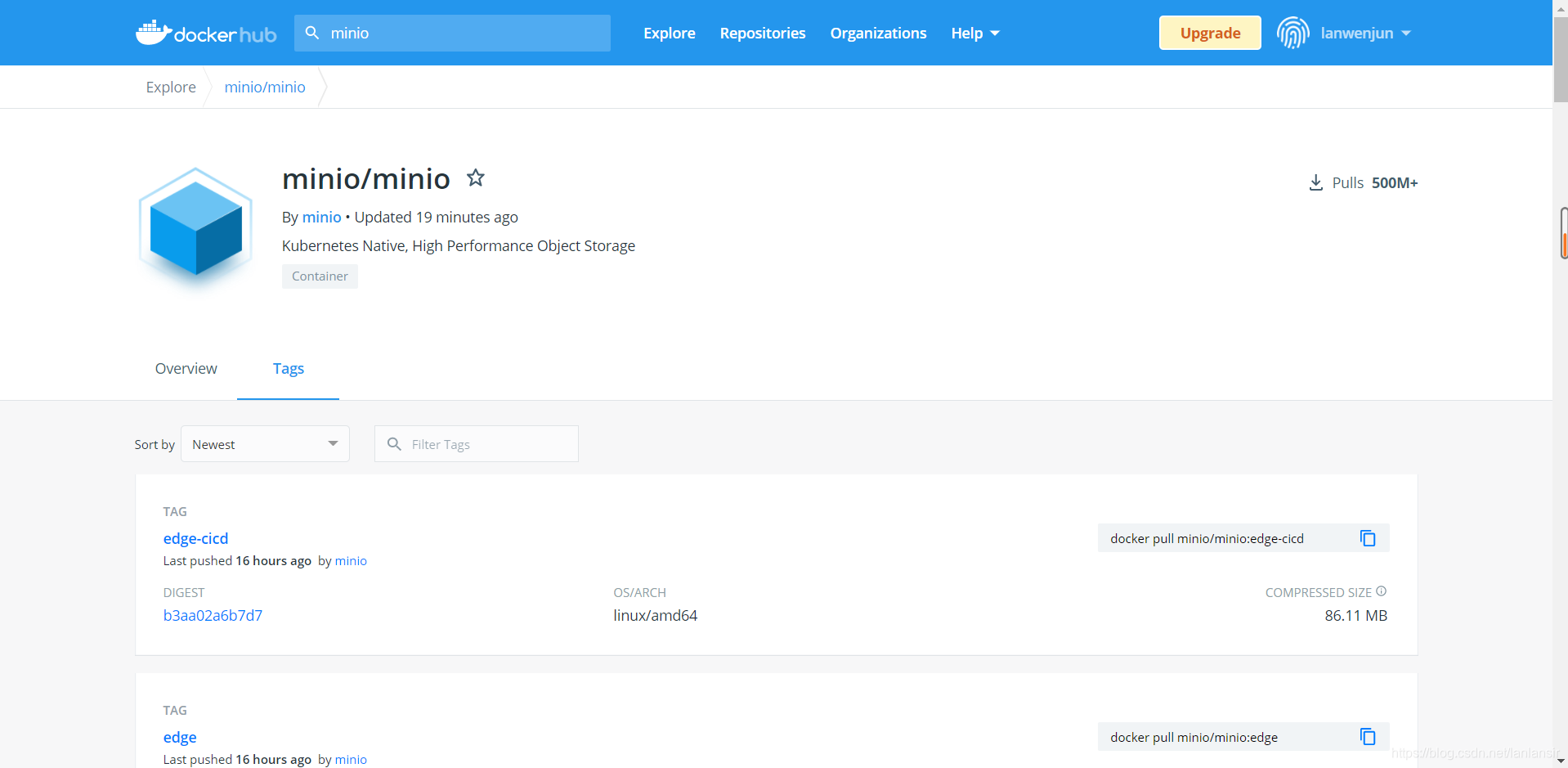The image size is (1568, 768).
Task: Click the compressed size info icon
Action: click(1381, 591)
